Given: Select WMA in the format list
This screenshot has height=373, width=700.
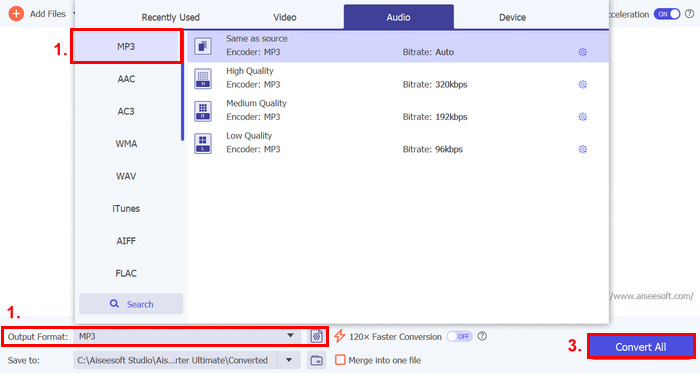Looking at the screenshot, I should click(126, 144).
